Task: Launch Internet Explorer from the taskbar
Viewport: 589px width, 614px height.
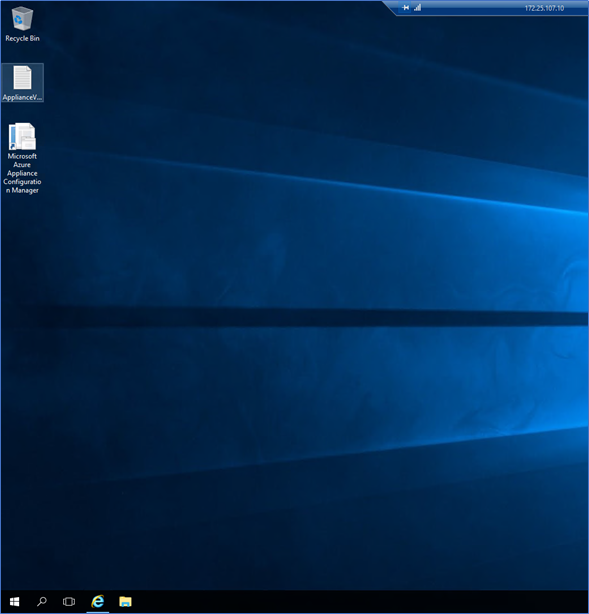Action: click(x=98, y=601)
